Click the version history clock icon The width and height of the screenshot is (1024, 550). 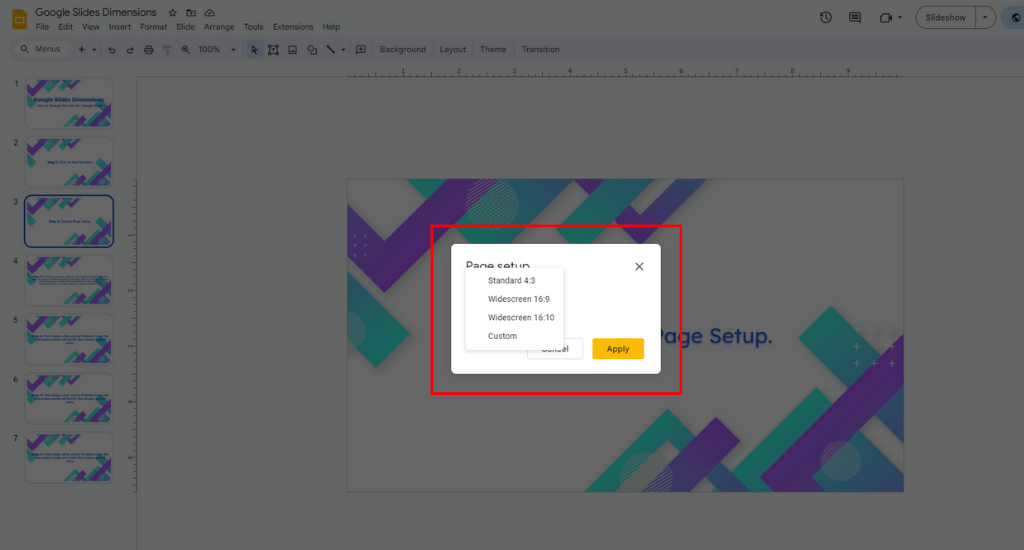(x=825, y=18)
